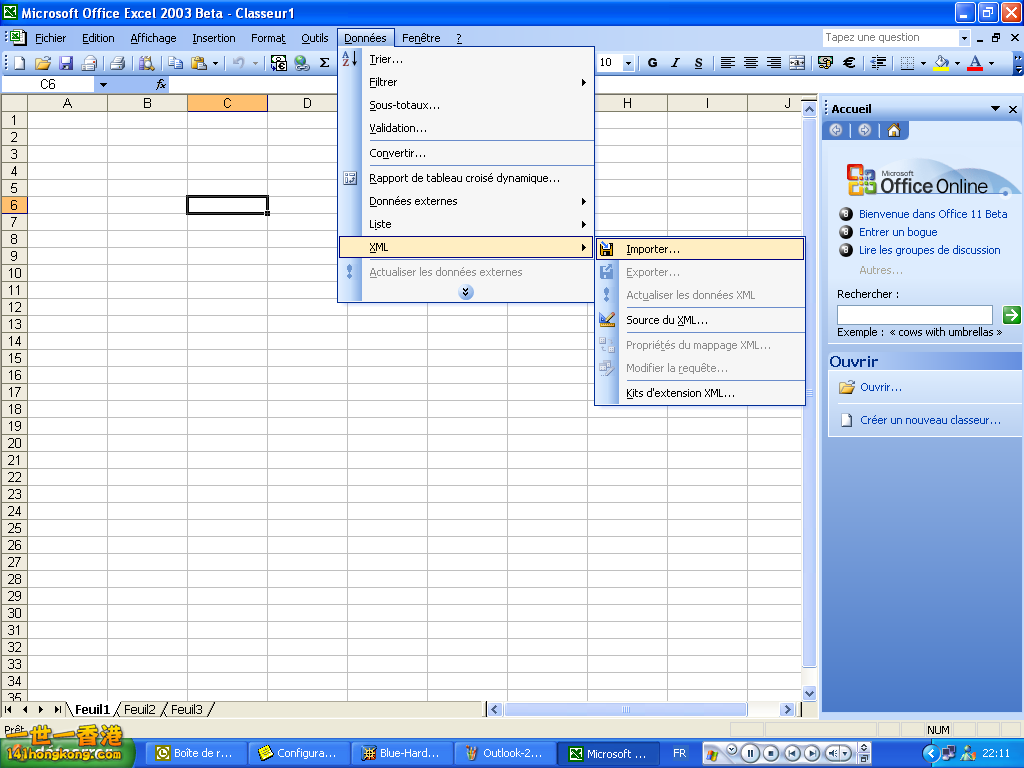Image resolution: width=1024 pixels, height=768 pixels.
Task: Toggle underline with the S button
Action: 699,63
